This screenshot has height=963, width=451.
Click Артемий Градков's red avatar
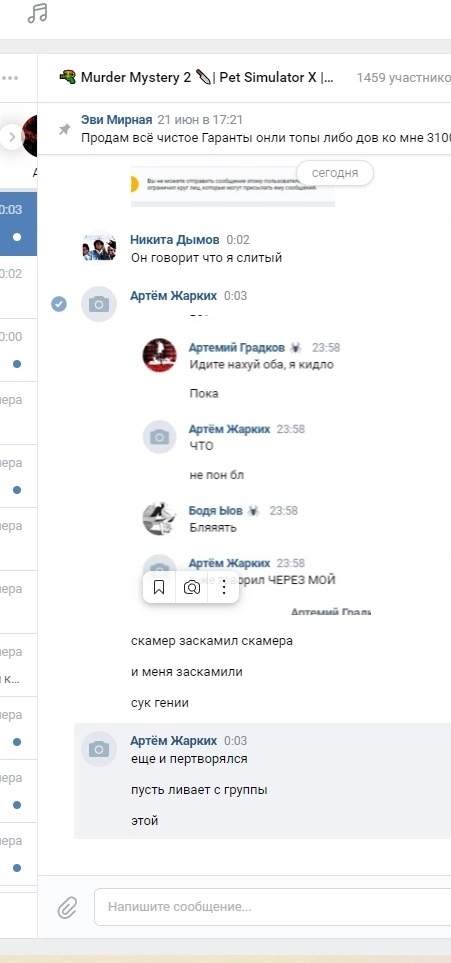[160, 355]
